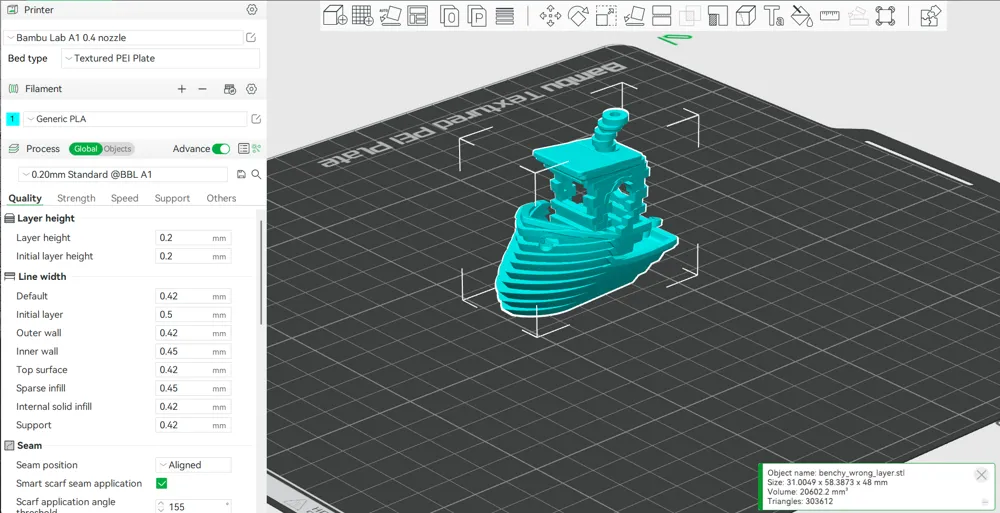This screenshot has width=1000, height=513.
Task: Open Filament settings gear icon
Action: (x=251, y=89)
